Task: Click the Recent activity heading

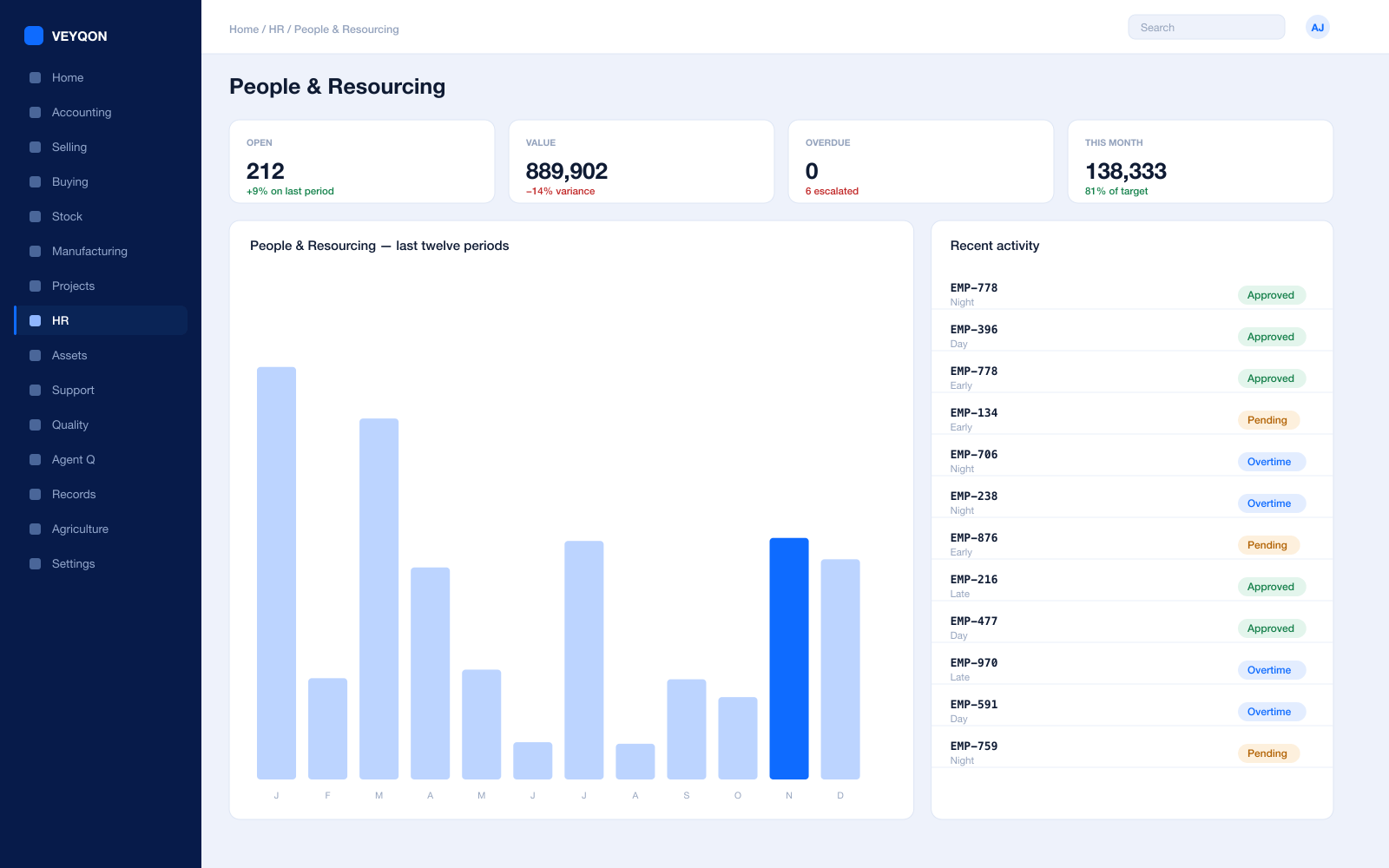Action: pyautogui.click(x=995, y=246)
